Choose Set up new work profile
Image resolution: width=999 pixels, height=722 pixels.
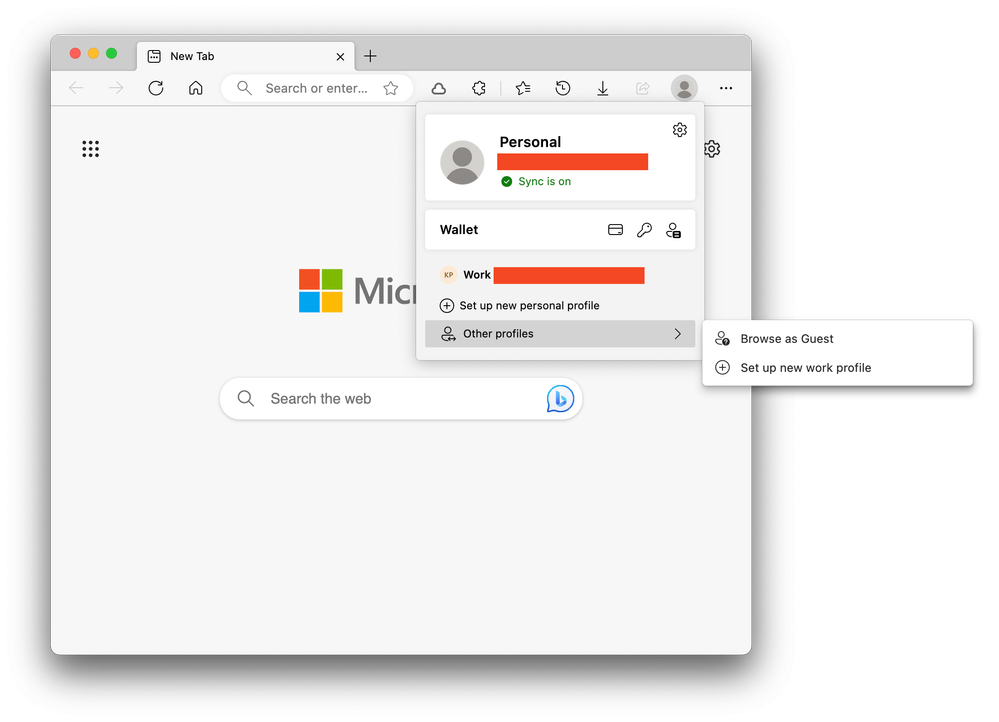837,368
